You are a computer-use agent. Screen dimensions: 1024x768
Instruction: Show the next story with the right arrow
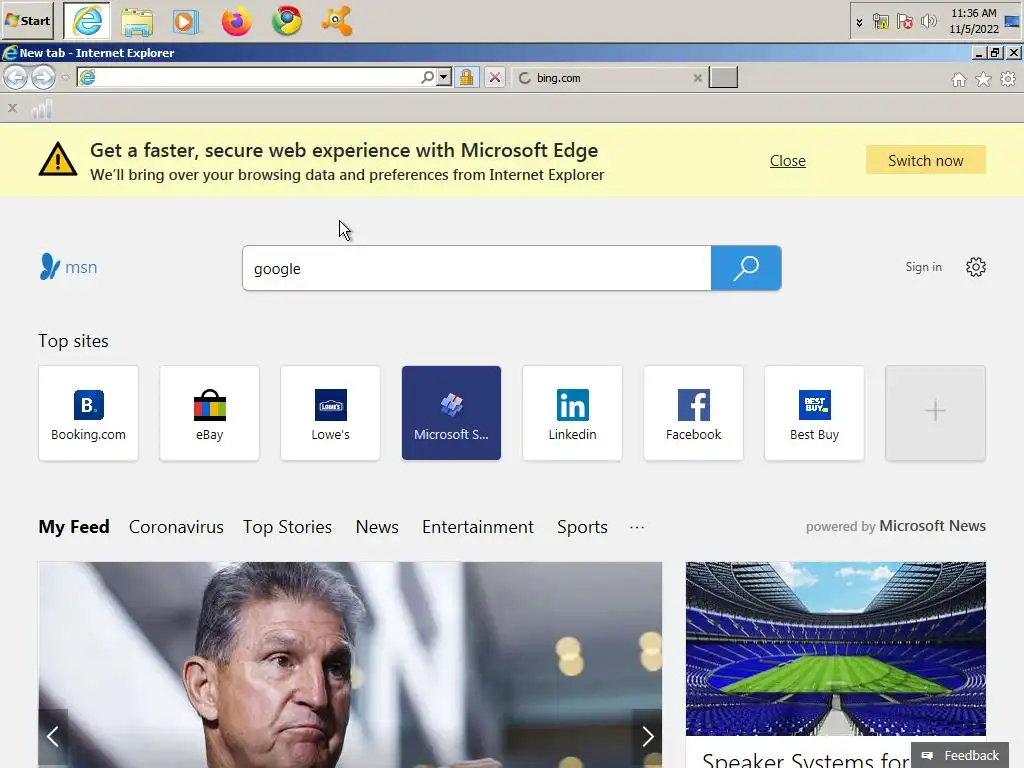click(647, 736)
